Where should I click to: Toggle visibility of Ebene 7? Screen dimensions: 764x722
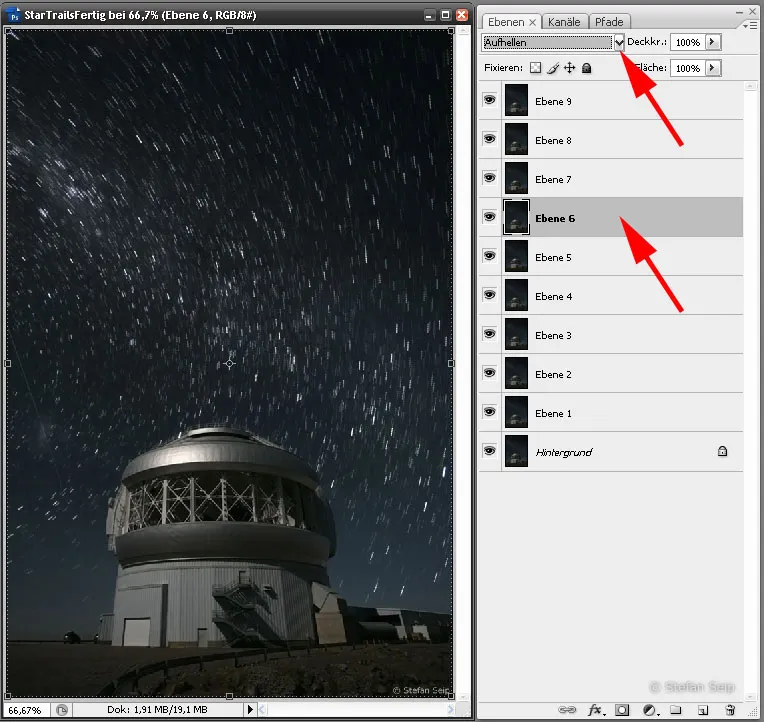pyautogui.click(x=489, y=178)
